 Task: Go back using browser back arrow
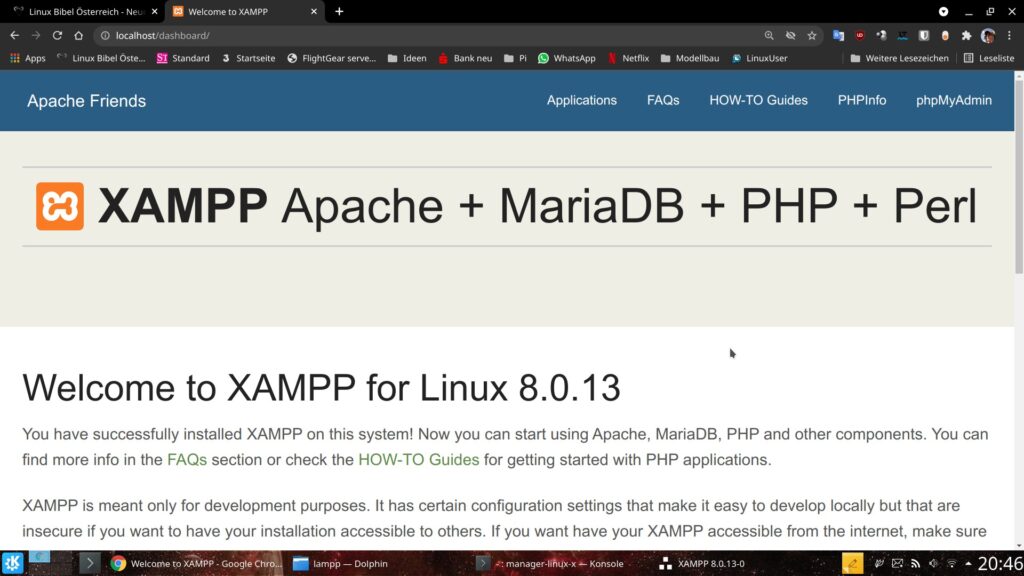pos(14,35)
